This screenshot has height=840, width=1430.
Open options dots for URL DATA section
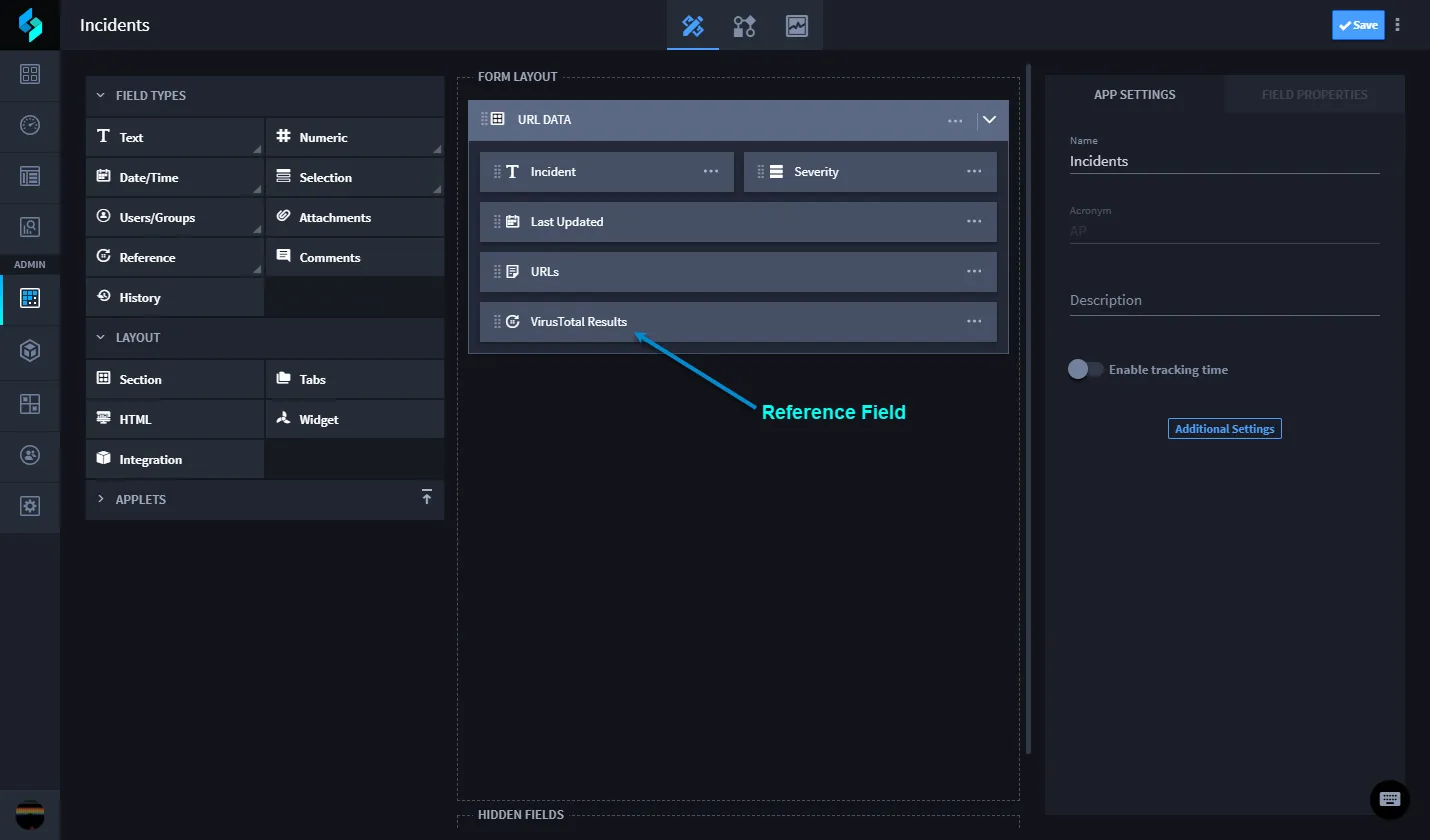[x=955, y=120]
